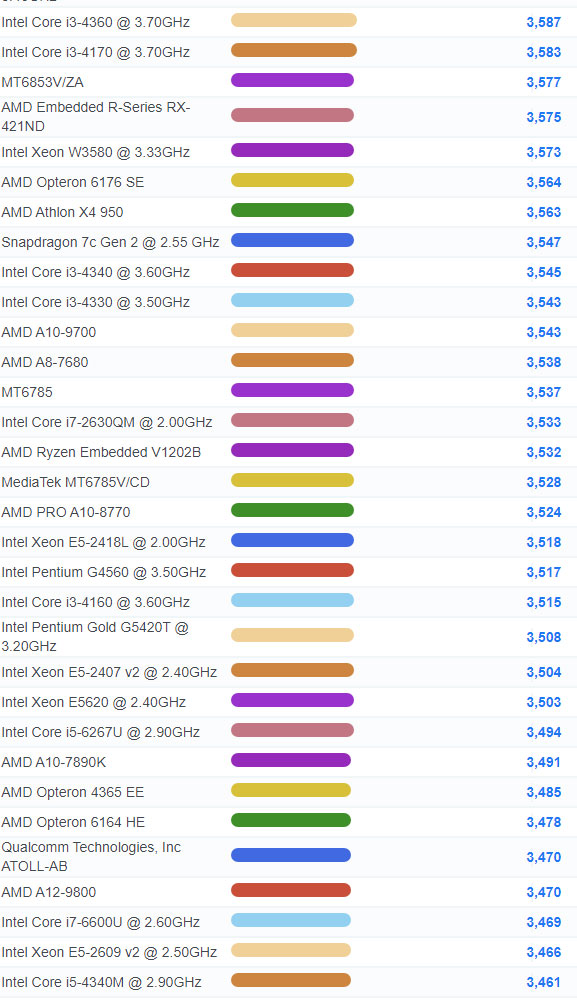Open Intel Core i7-6600U @ 2.60GHz
Viewport: 577px width, 1000px height.
(x=101, y=922)
